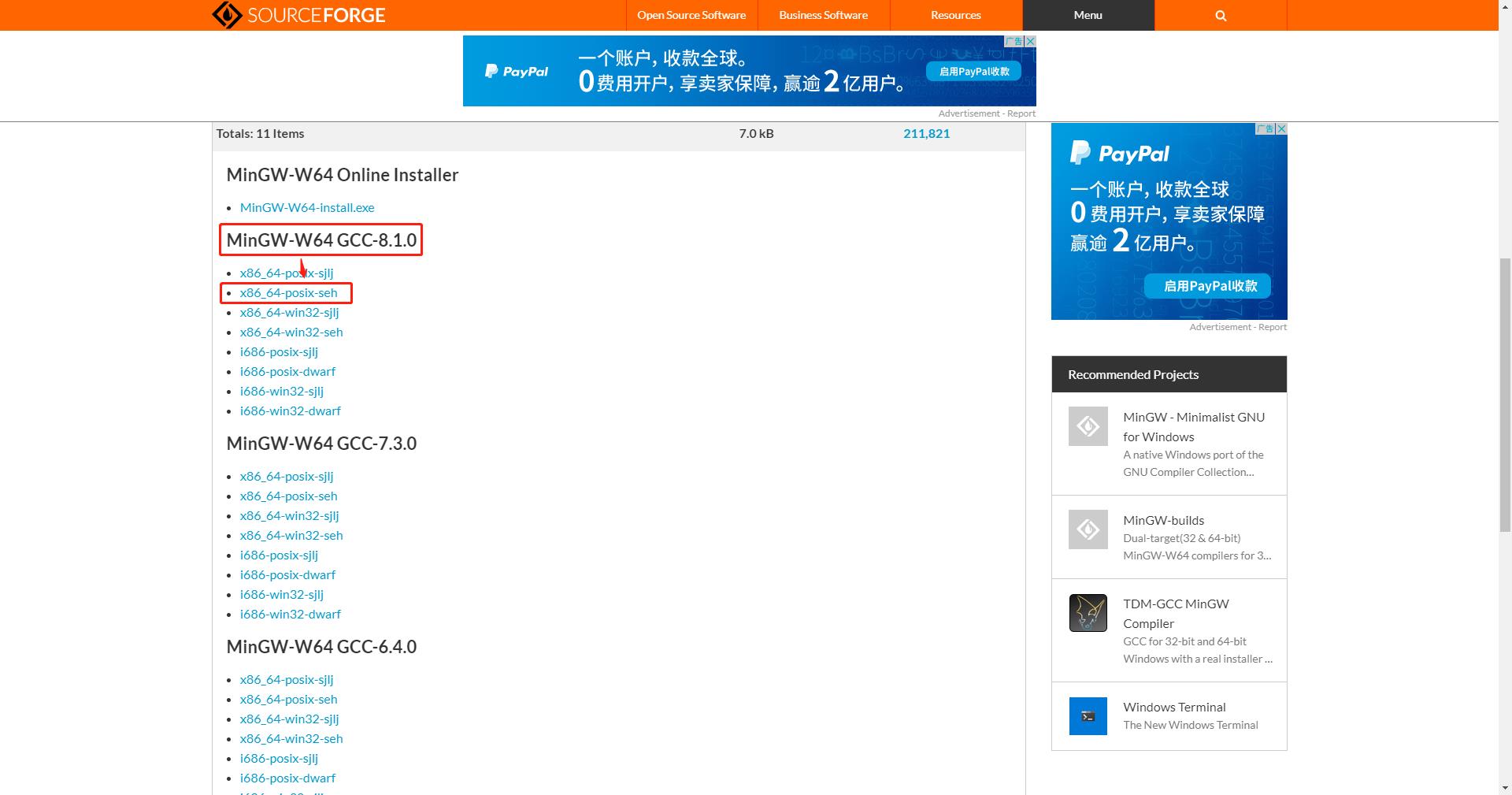
Task: Open MinGW - Minimalist GNU for Windows project
Action: tap(1194, 426)
